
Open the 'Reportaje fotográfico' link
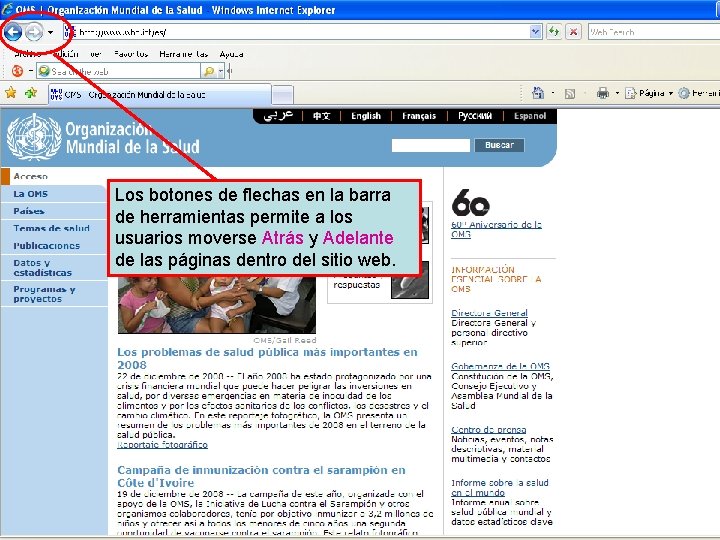[x=163, y=444]
